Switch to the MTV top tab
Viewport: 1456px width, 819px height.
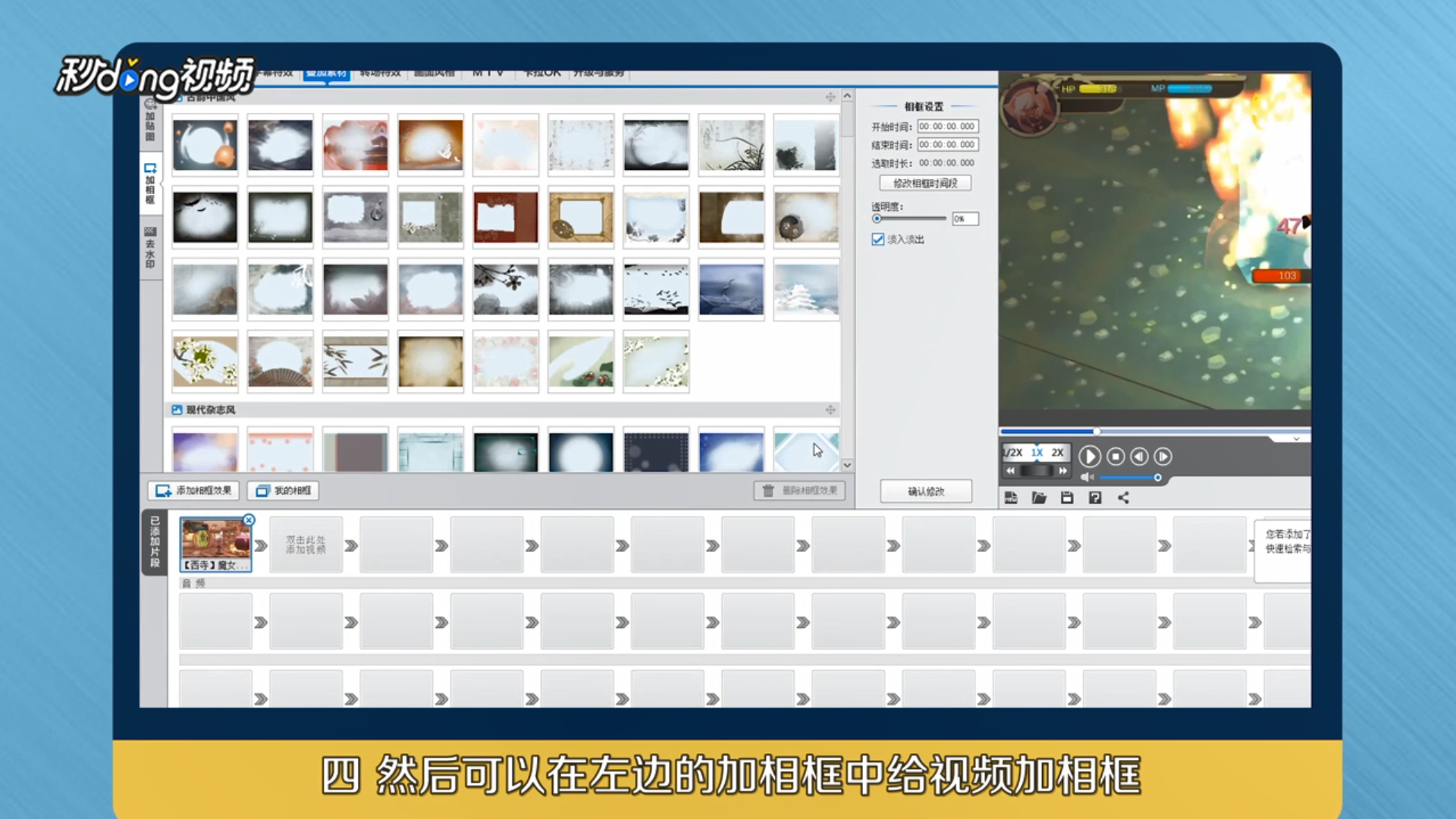point(488,74)
